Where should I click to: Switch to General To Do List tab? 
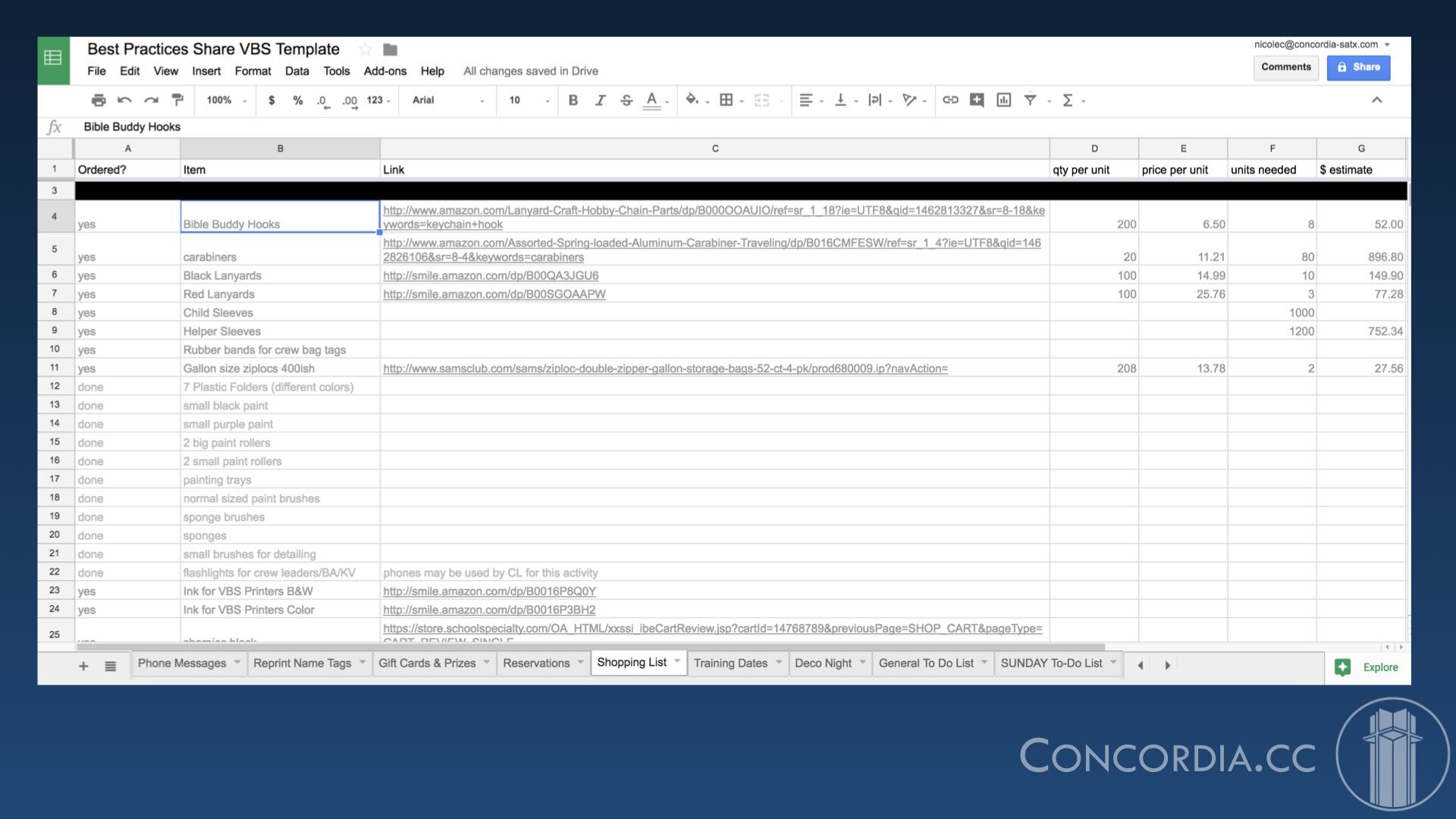[926, 663]
